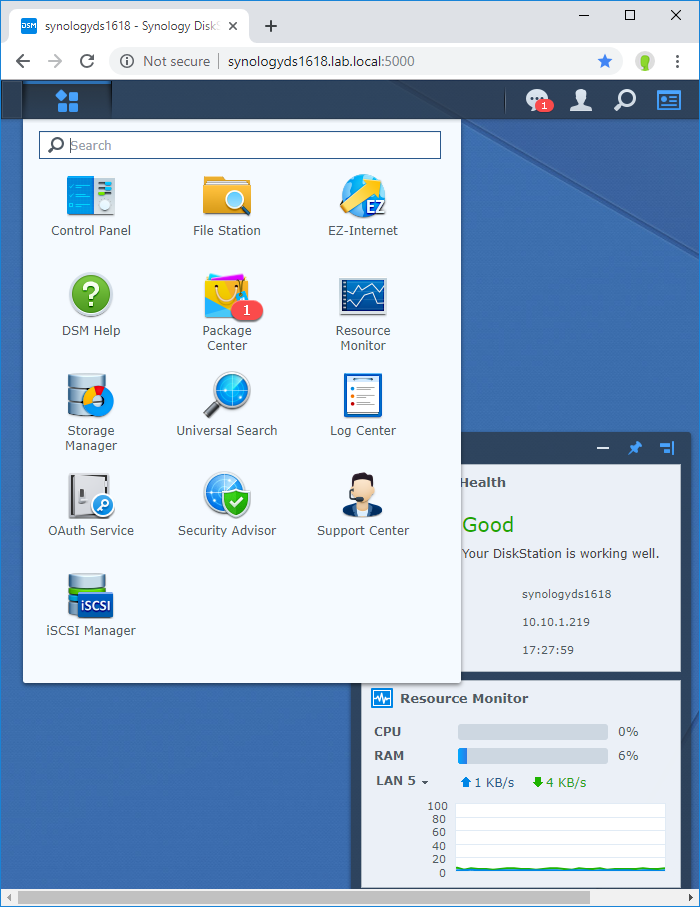Pin the widget panel
Image resolution: width=700 pixels, height=907 pixels.
[x=635, y=448]
